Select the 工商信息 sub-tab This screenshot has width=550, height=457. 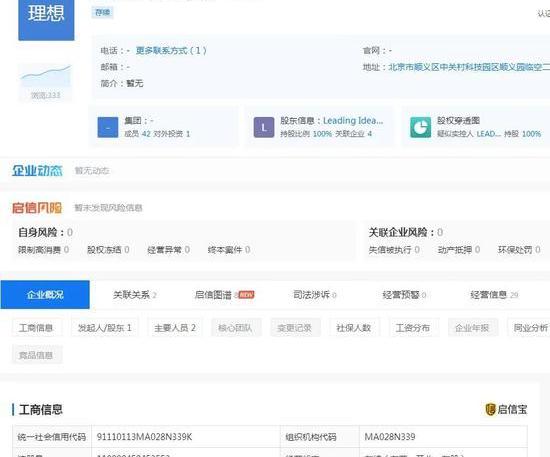tap(36, 328)
